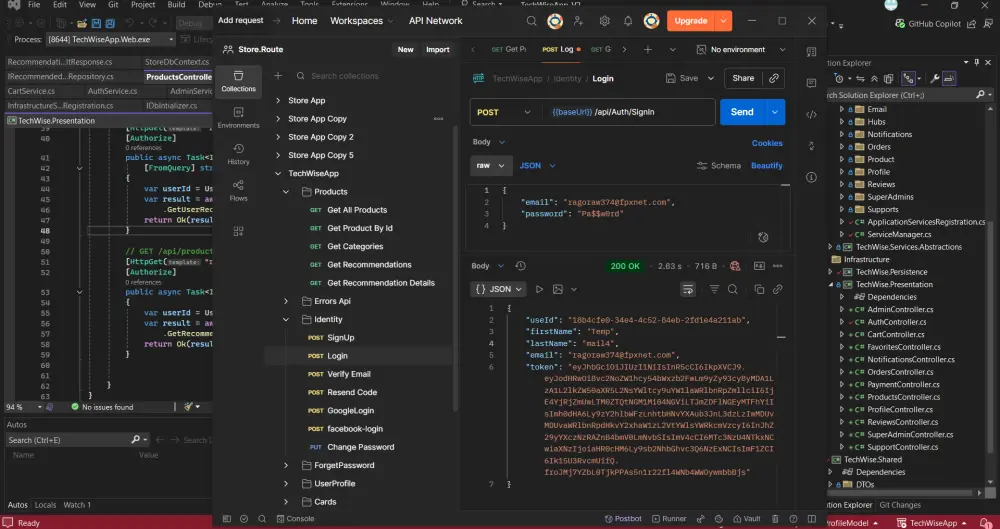Screen dimensions: 1000x529
Task: Open the code snippet icon in right sidebar
Action: (x=811, y=115)
